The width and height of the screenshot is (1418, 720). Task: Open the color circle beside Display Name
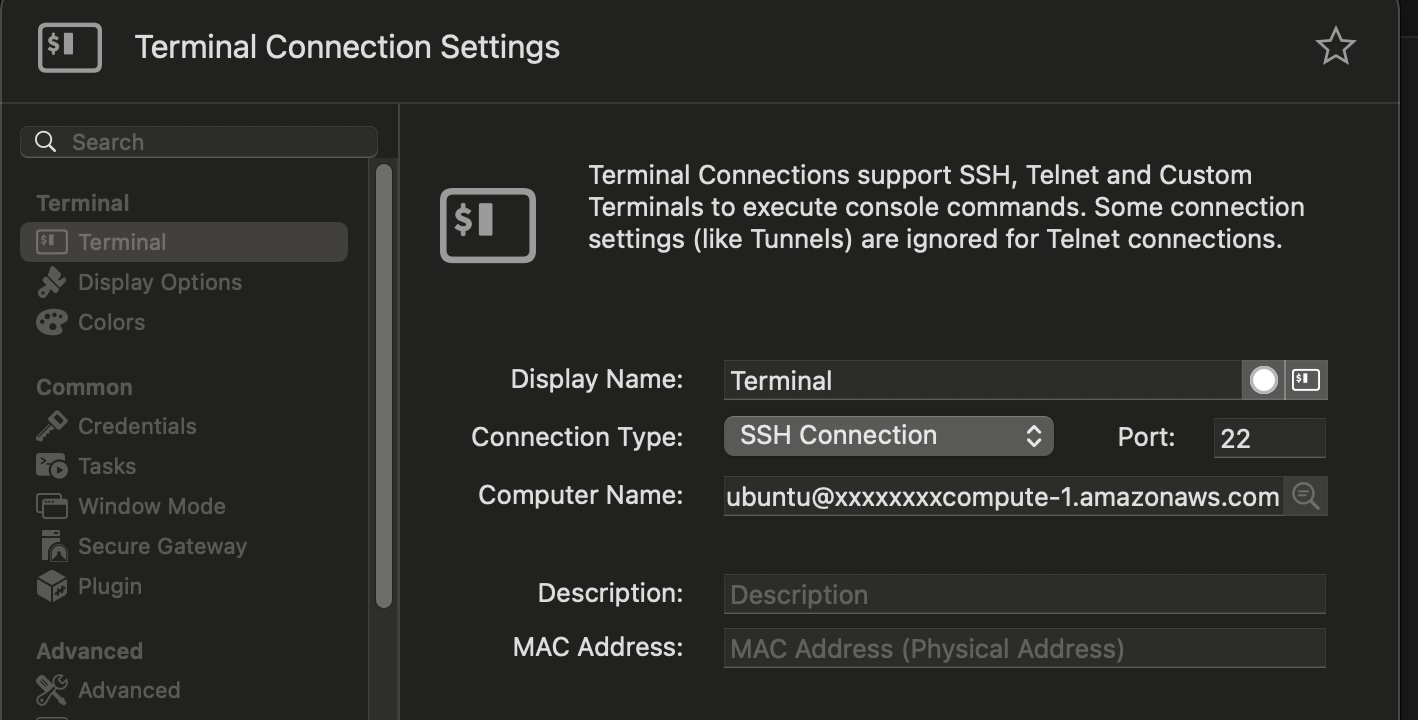(1264, 380)
